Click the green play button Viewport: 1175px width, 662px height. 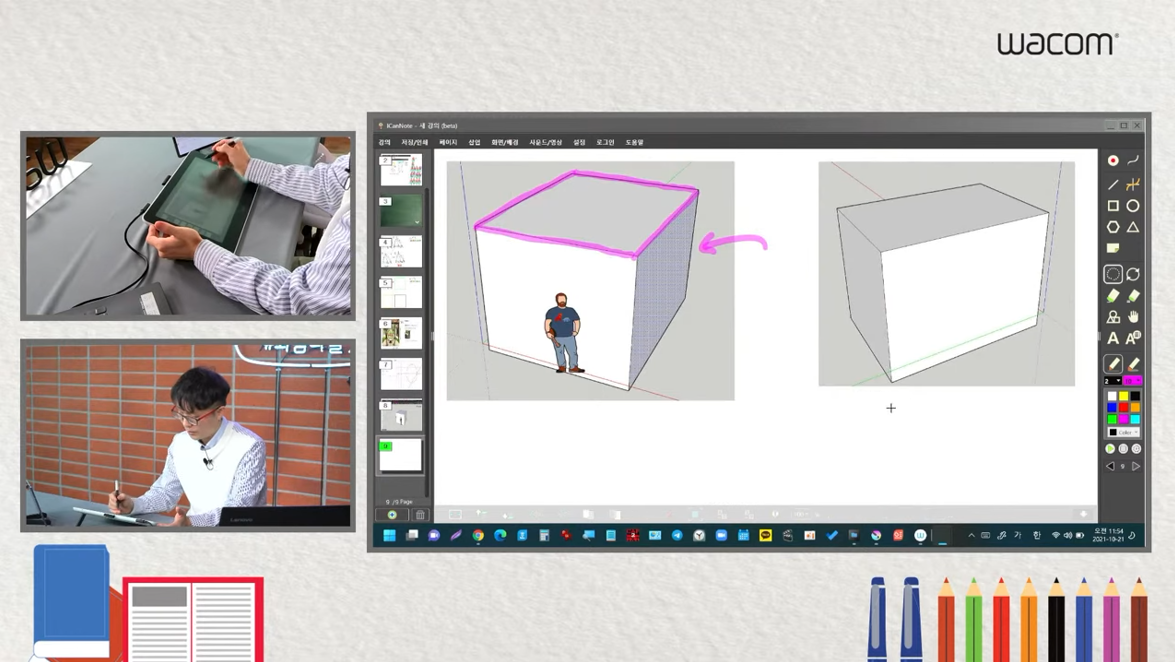coord(1110,449)
